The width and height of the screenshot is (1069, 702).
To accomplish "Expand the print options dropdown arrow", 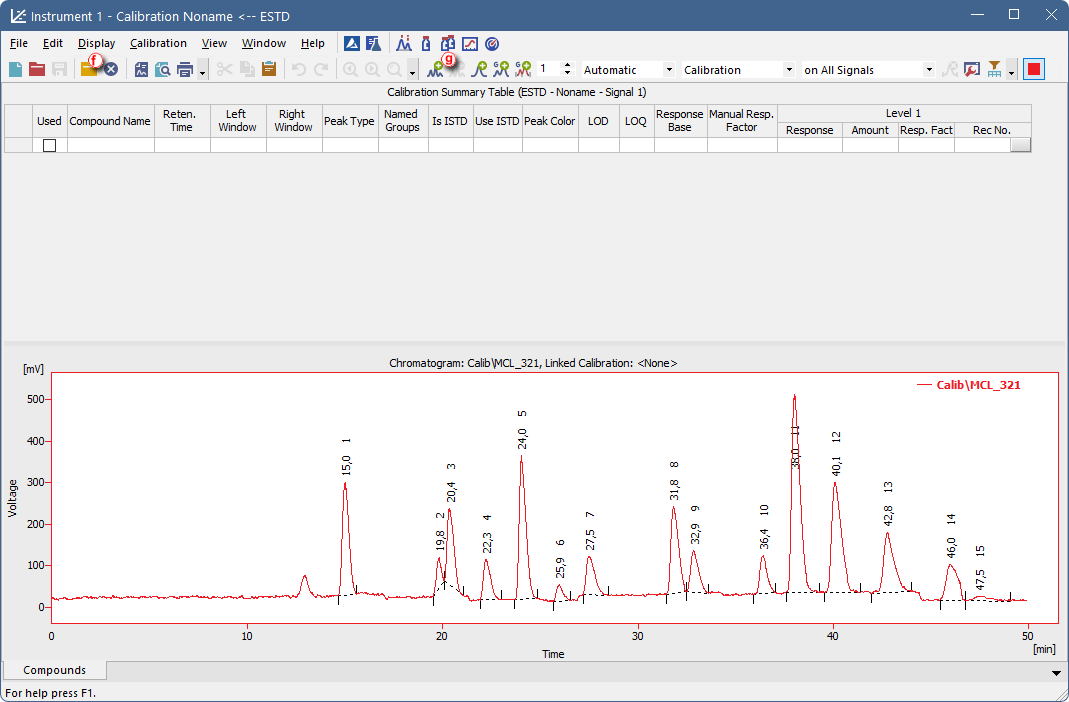I will click(x=202, y=70).
